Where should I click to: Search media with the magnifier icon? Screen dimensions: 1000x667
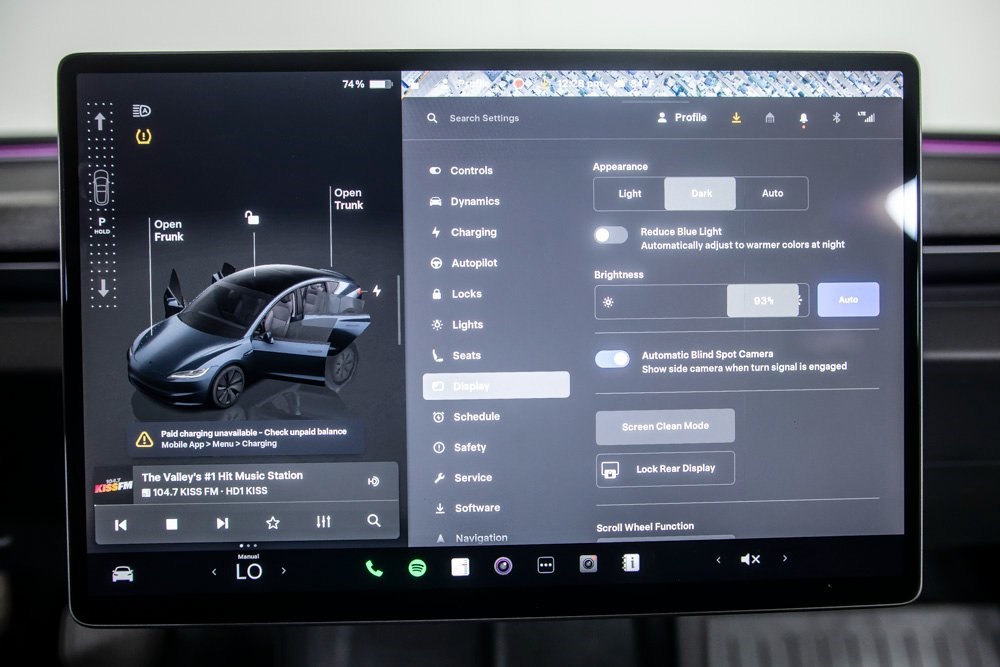[x=374, y=521]
